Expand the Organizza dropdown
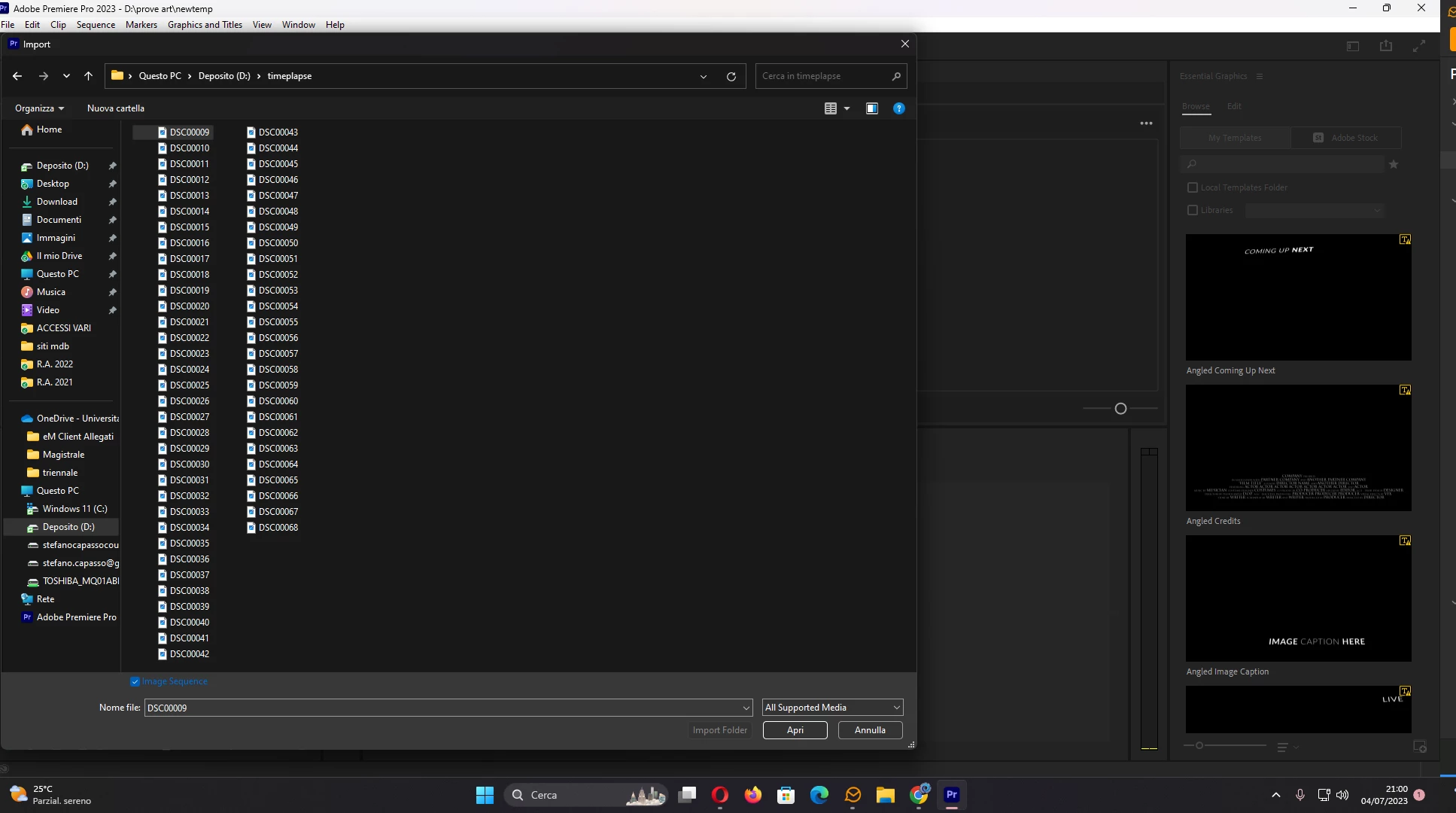1456x813 pixels. click(39, 108)
